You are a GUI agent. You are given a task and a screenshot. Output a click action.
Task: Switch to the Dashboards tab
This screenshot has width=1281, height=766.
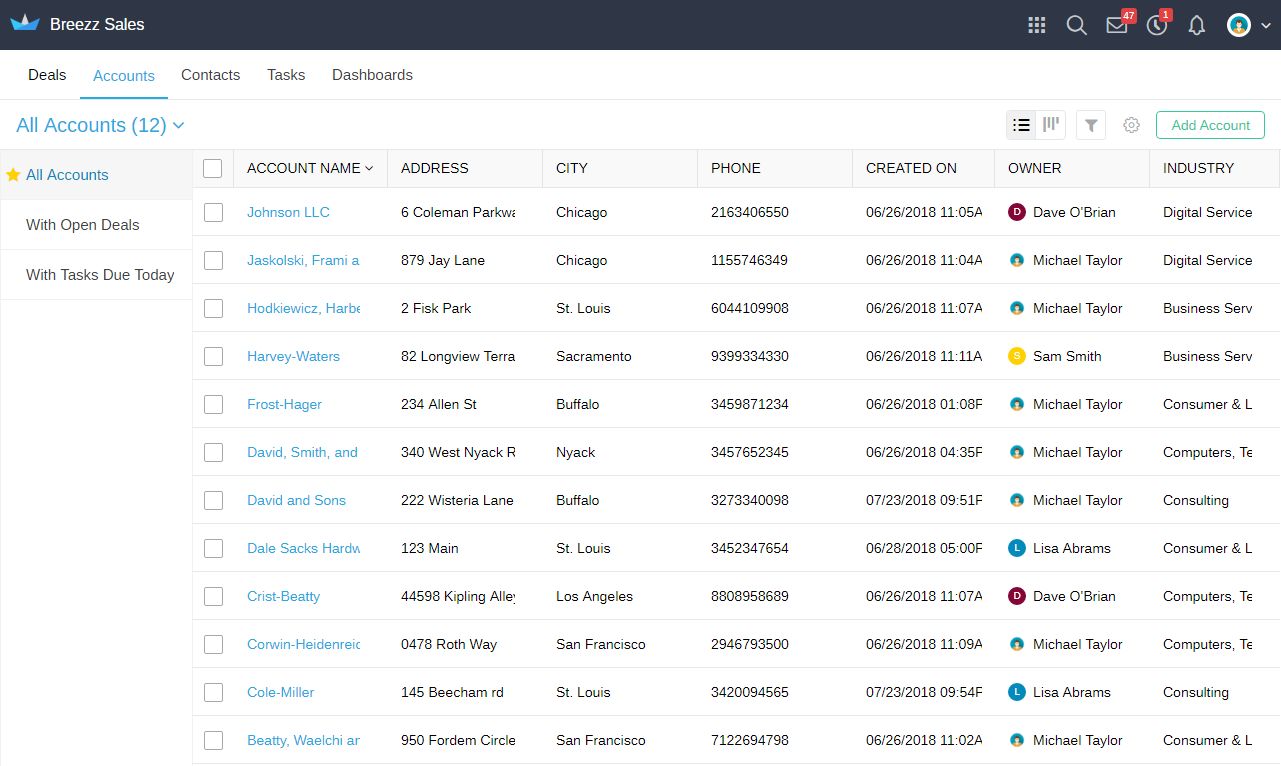(372, 75)
